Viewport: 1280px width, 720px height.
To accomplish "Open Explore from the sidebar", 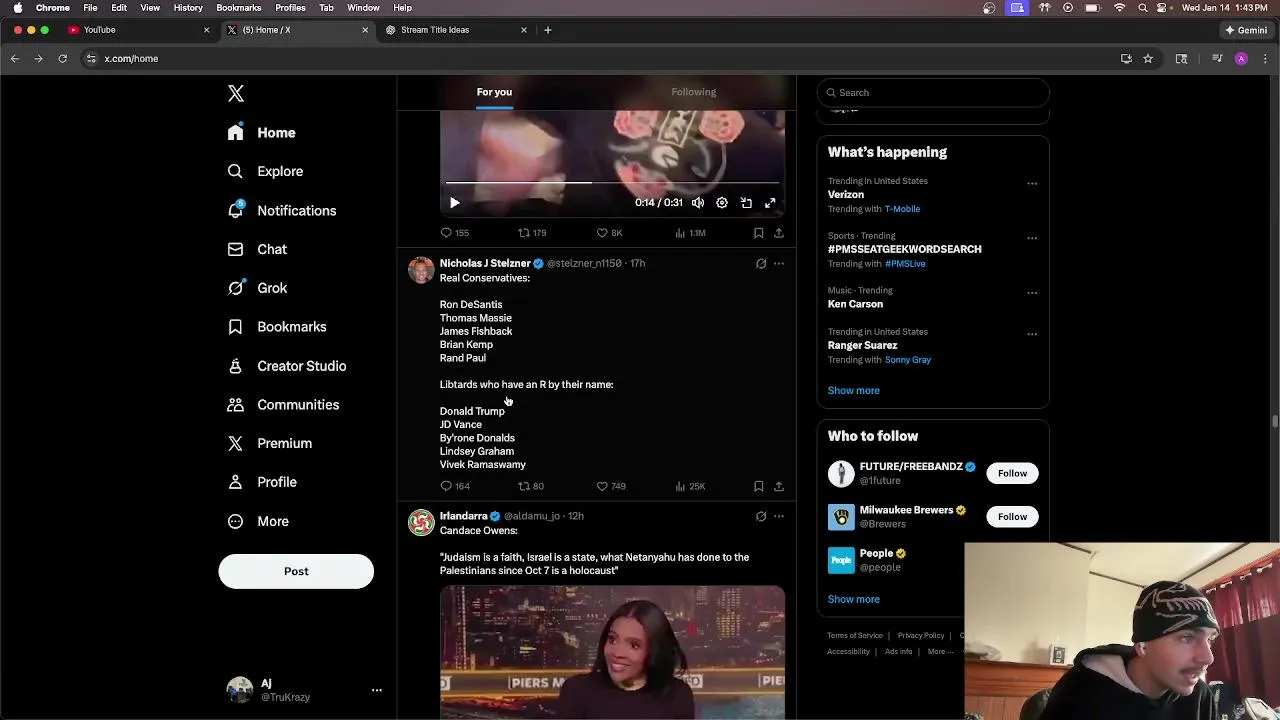I will 265,171.
